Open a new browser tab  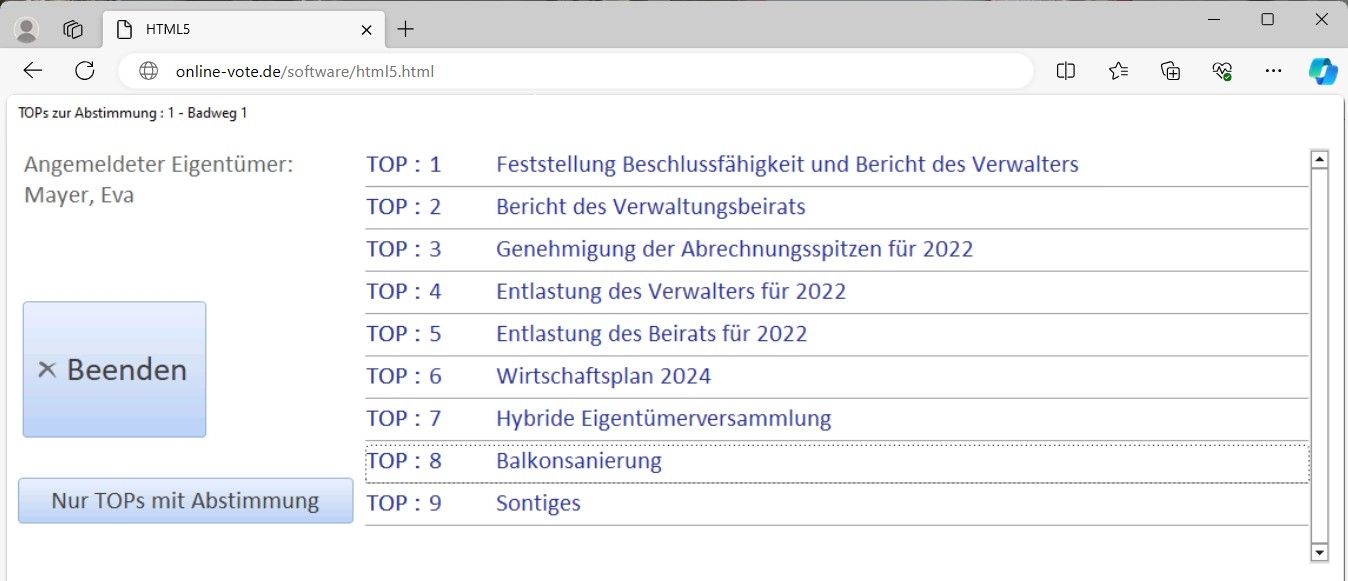(405, 30)
